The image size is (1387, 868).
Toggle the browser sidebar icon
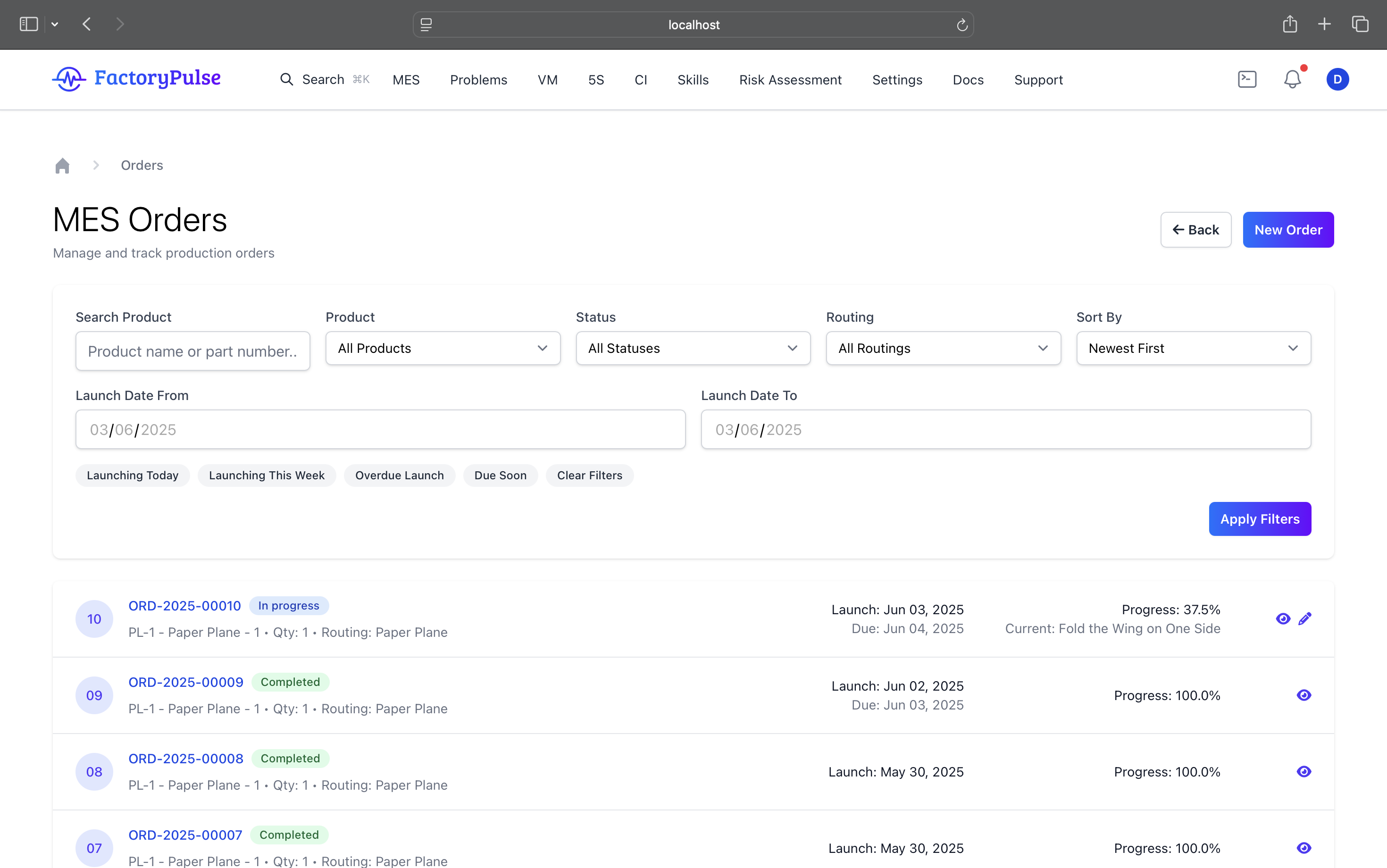pyautogui.click(x=29, y=24)
